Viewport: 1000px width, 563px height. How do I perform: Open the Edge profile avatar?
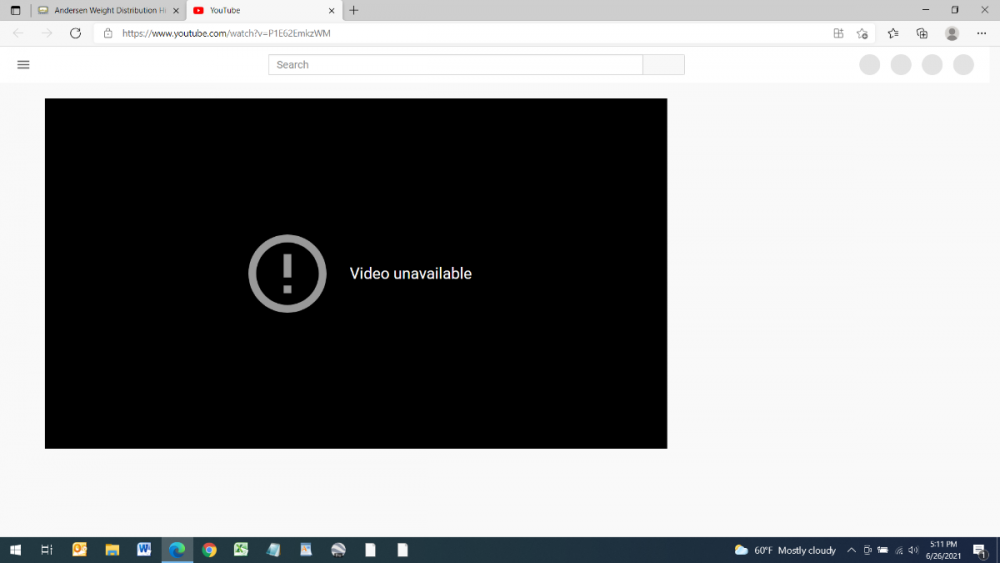952,33
